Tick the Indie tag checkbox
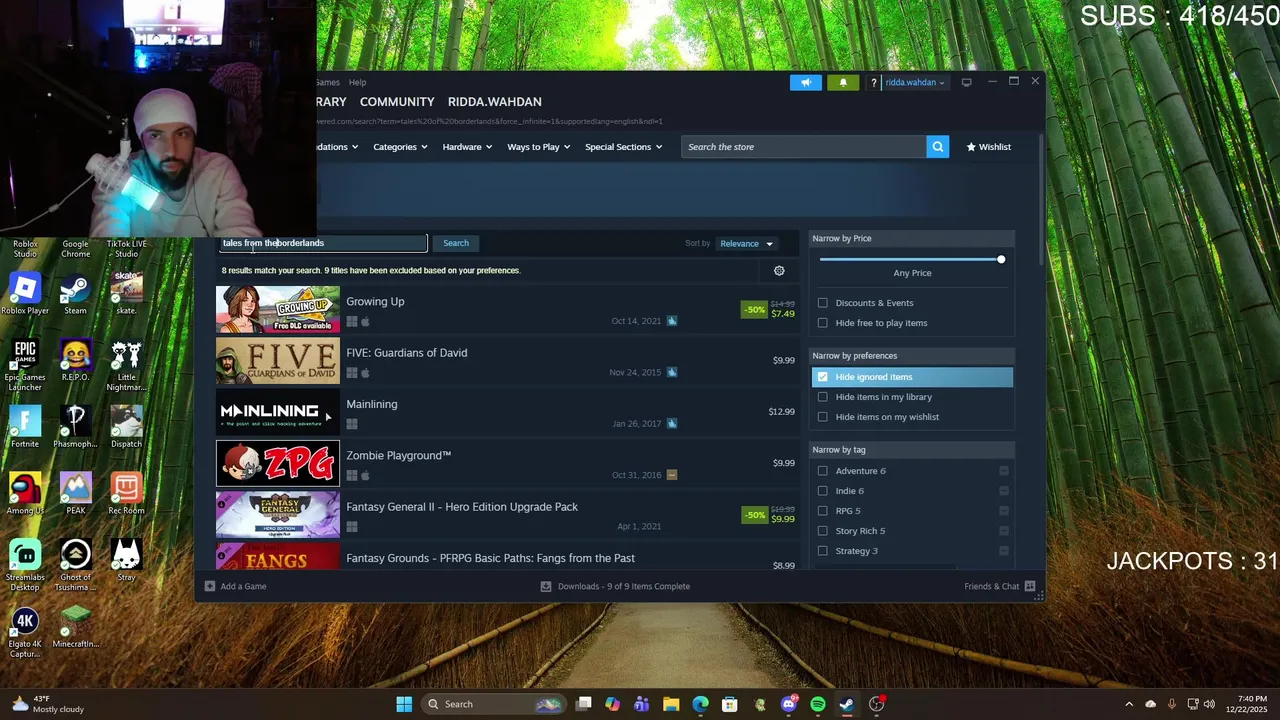Viewport: 1280px width, 720px height. tap(823, 491)
